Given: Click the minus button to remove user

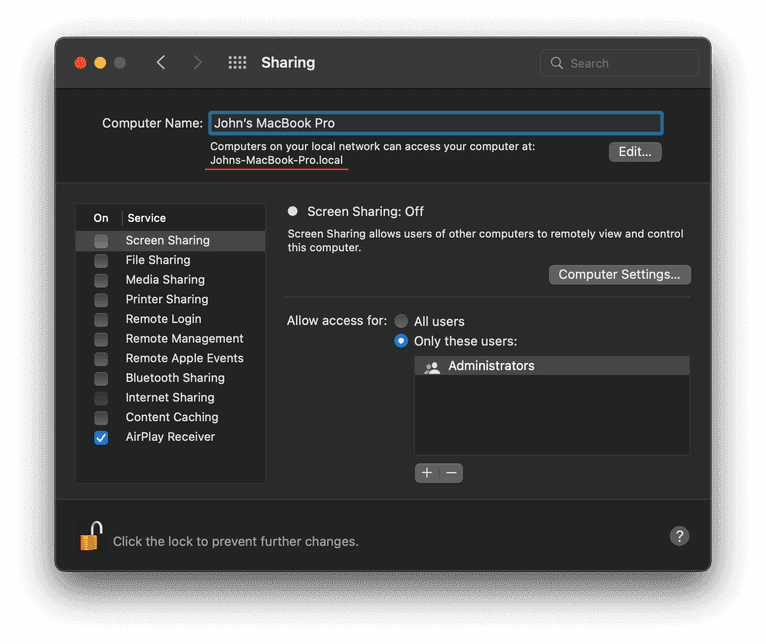Looking at the screenshot, I should (x=451, y=473).
